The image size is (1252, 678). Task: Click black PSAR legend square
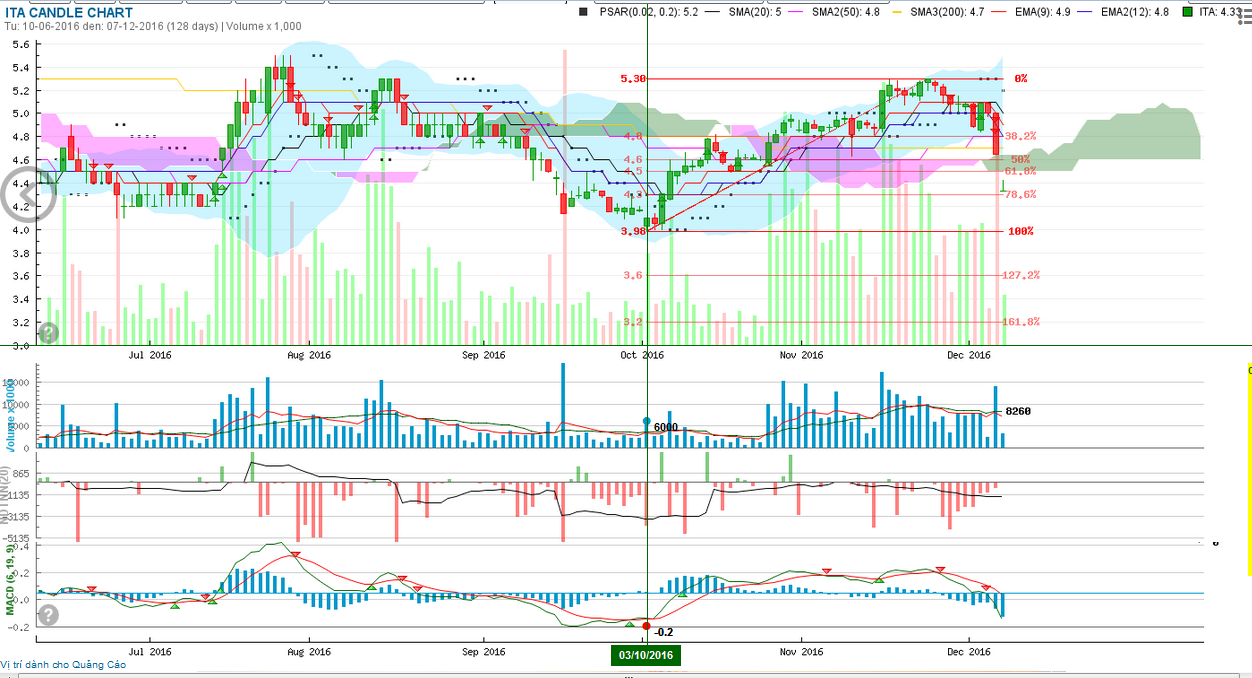pos(585,13)
